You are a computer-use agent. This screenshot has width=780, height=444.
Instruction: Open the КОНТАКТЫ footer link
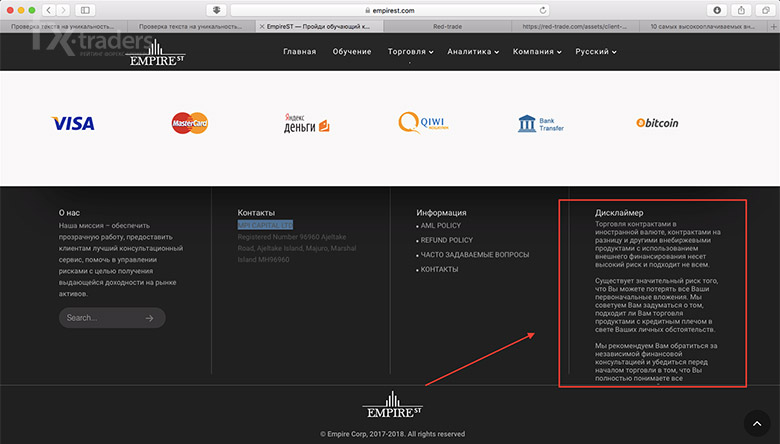pos(439,269)
